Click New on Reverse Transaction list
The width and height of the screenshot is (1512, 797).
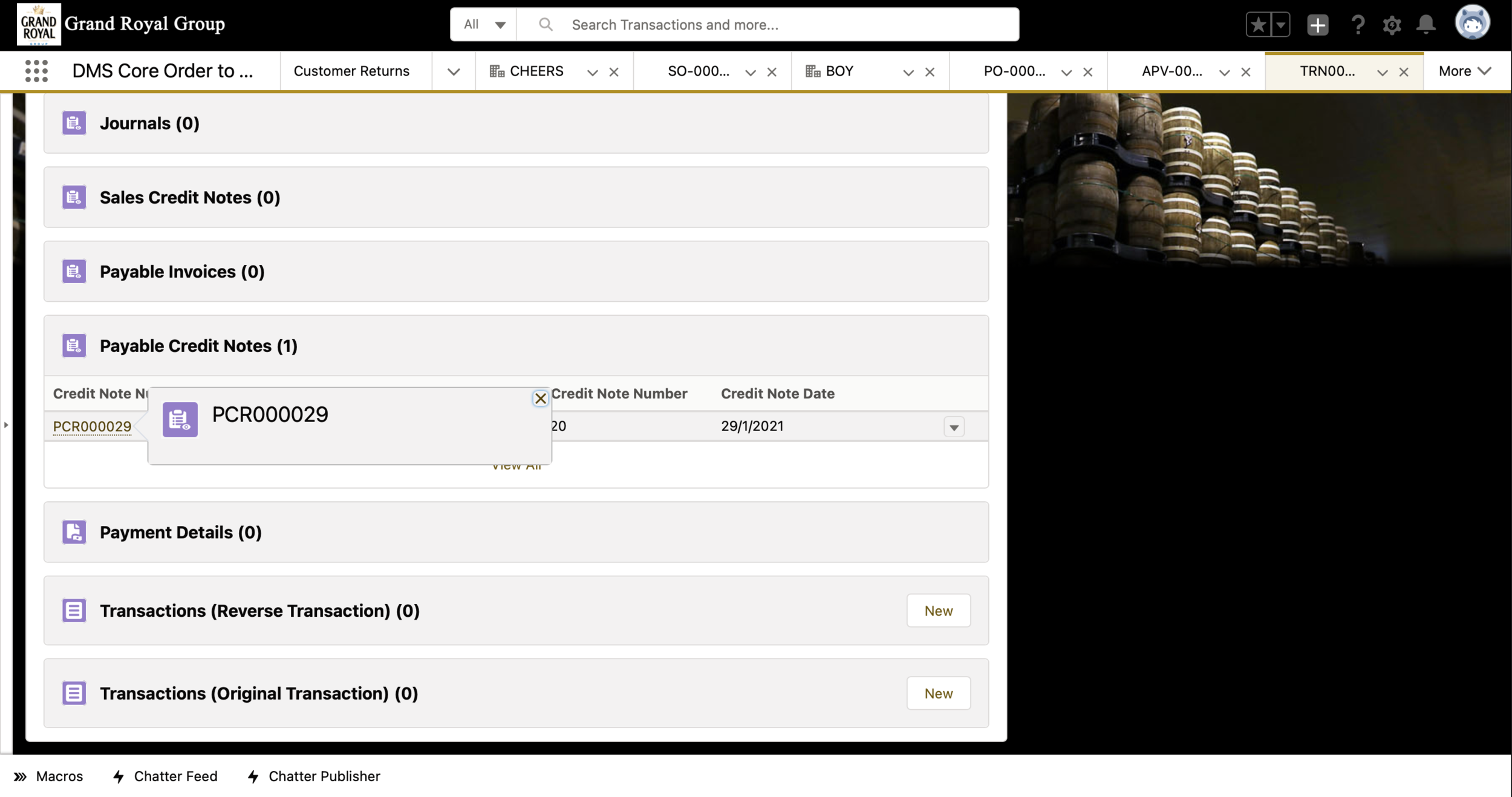coord(938,611)
